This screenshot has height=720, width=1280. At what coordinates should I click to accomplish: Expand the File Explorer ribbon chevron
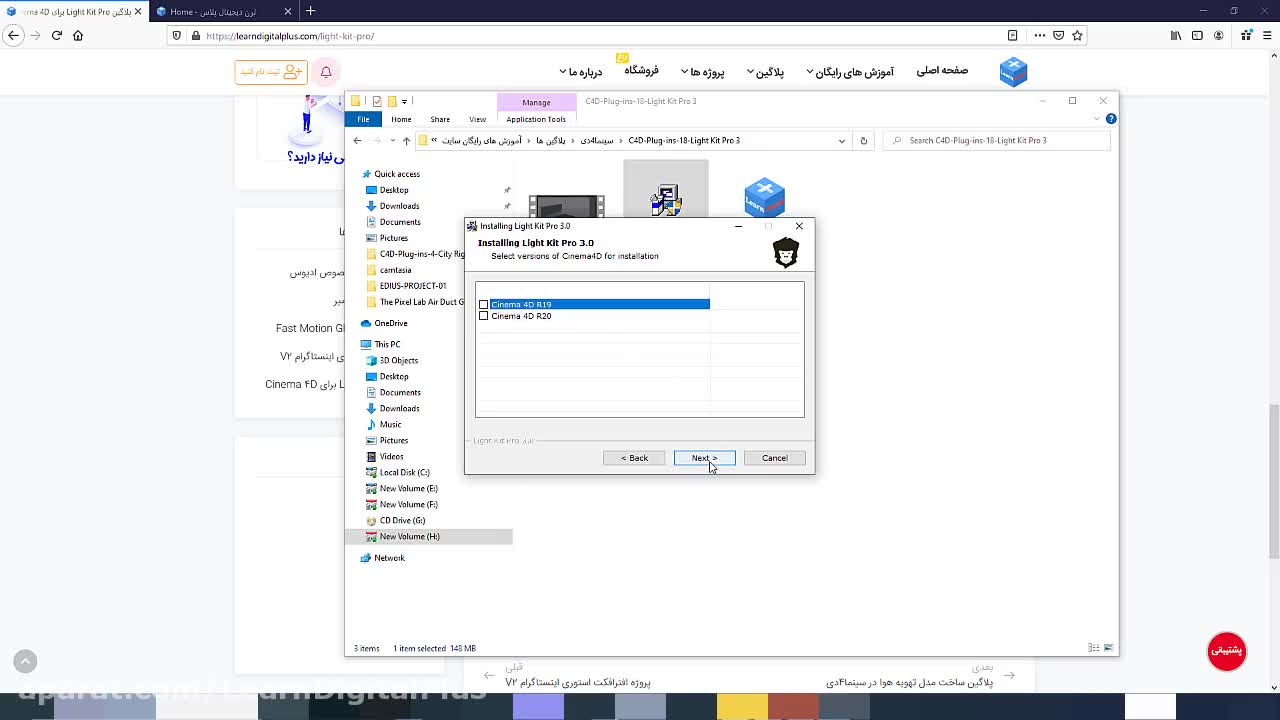point(1097,119)
